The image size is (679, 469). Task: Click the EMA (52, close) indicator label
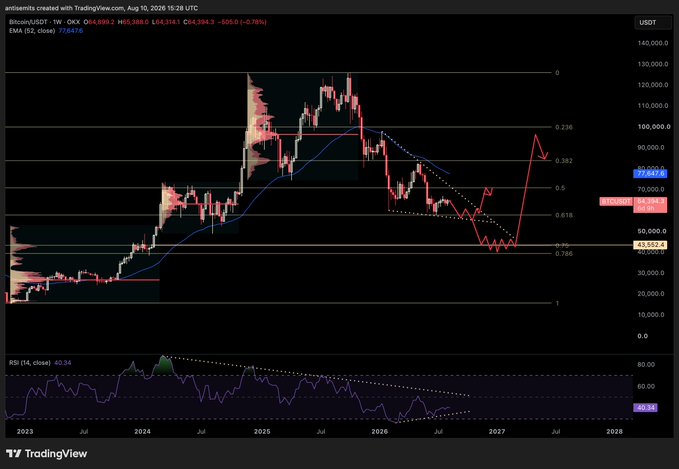[x=32, y=31]
